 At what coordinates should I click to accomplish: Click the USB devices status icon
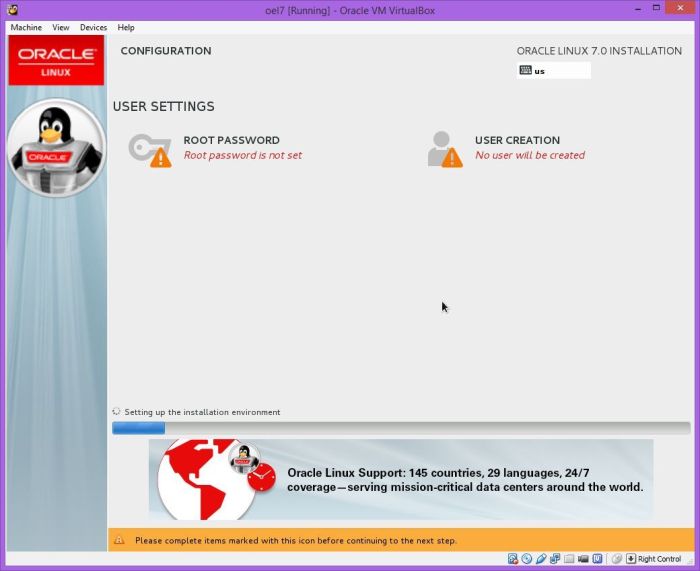click(x=540, y=559)
